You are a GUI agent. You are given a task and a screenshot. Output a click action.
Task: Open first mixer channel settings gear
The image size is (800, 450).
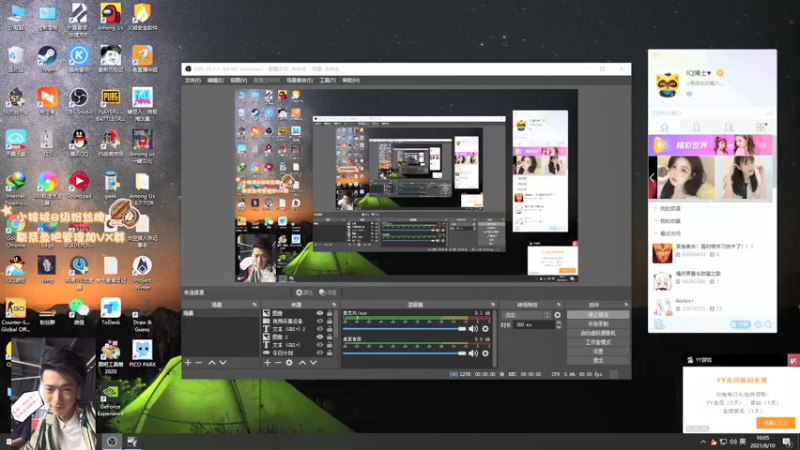485,329
